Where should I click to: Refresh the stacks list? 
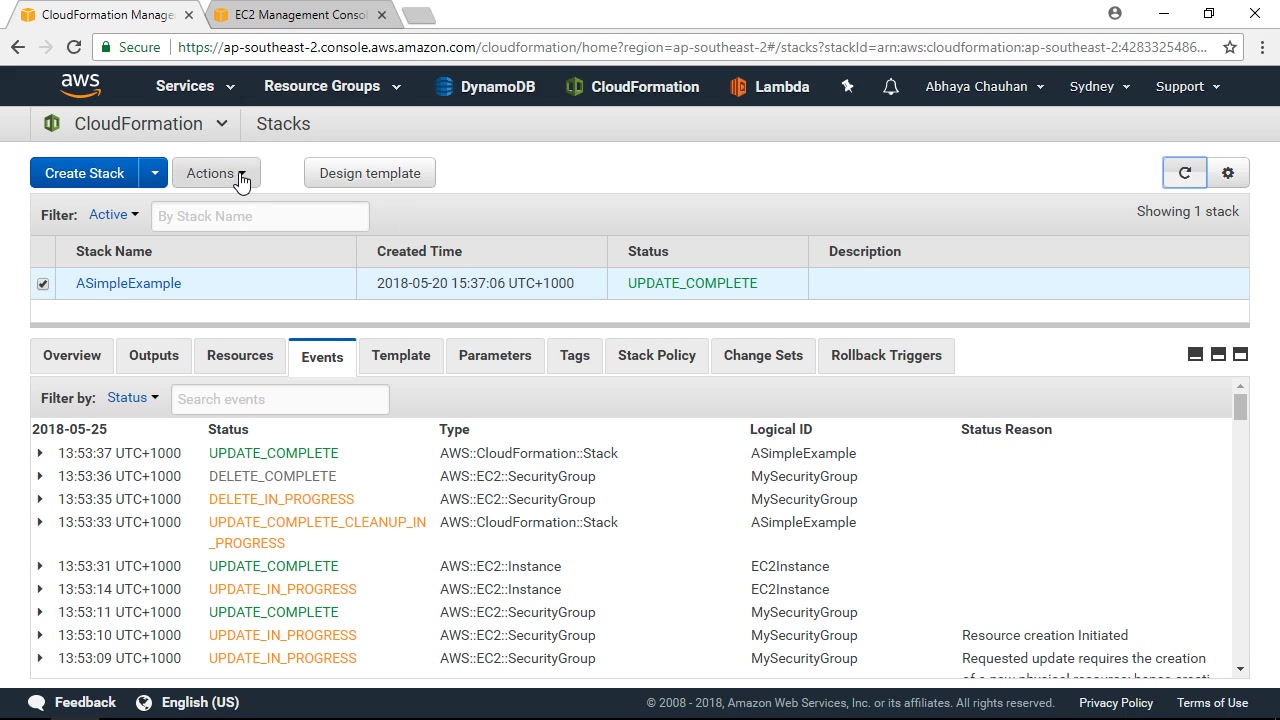(x=1185, y=173)
